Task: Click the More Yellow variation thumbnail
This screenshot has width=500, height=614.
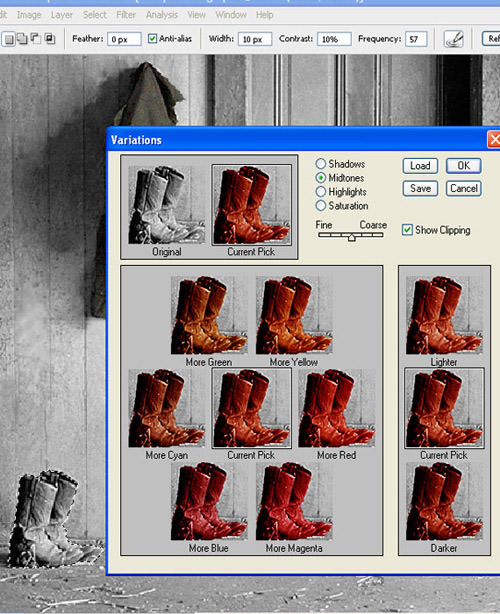Action: click(x=294, y=315)
